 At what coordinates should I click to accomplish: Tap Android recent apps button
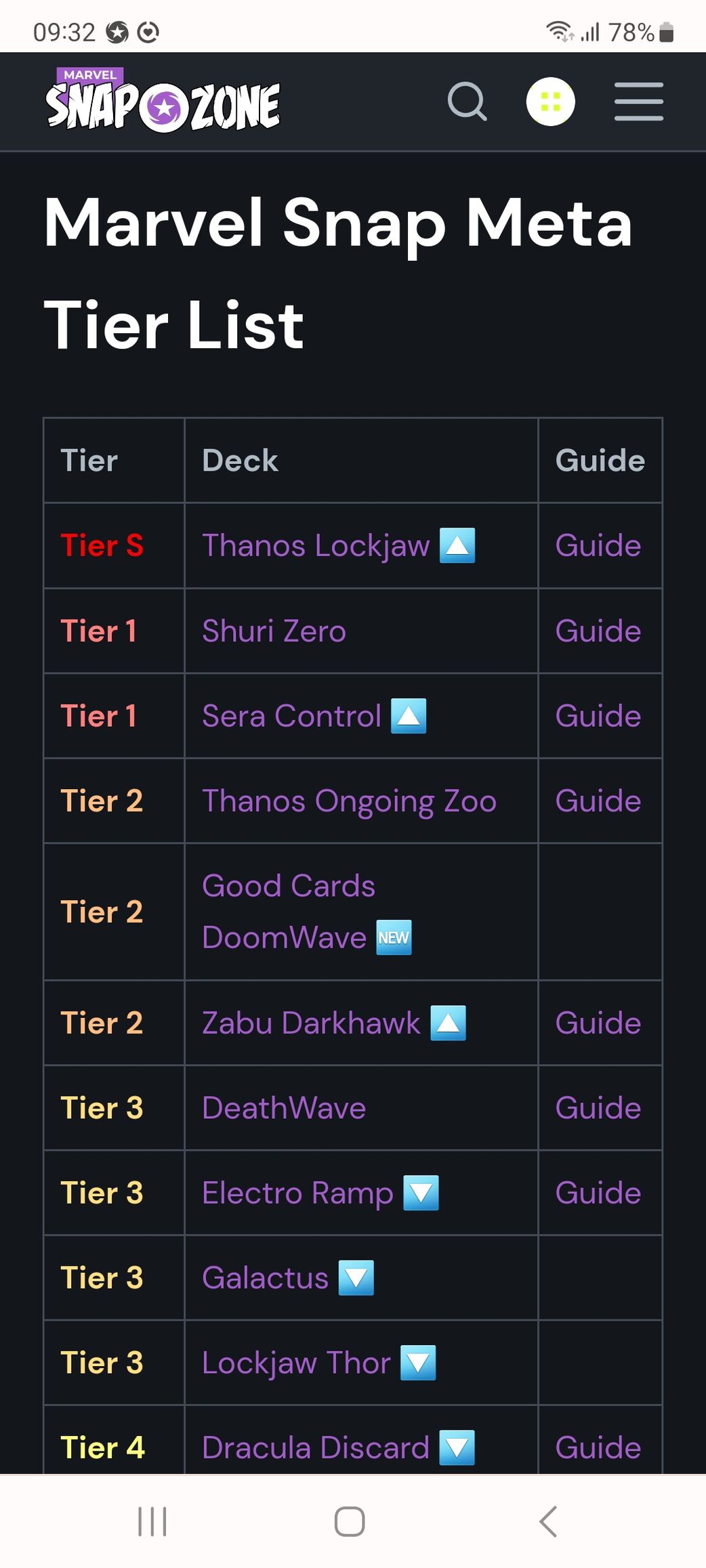[x=152, y=1521]
